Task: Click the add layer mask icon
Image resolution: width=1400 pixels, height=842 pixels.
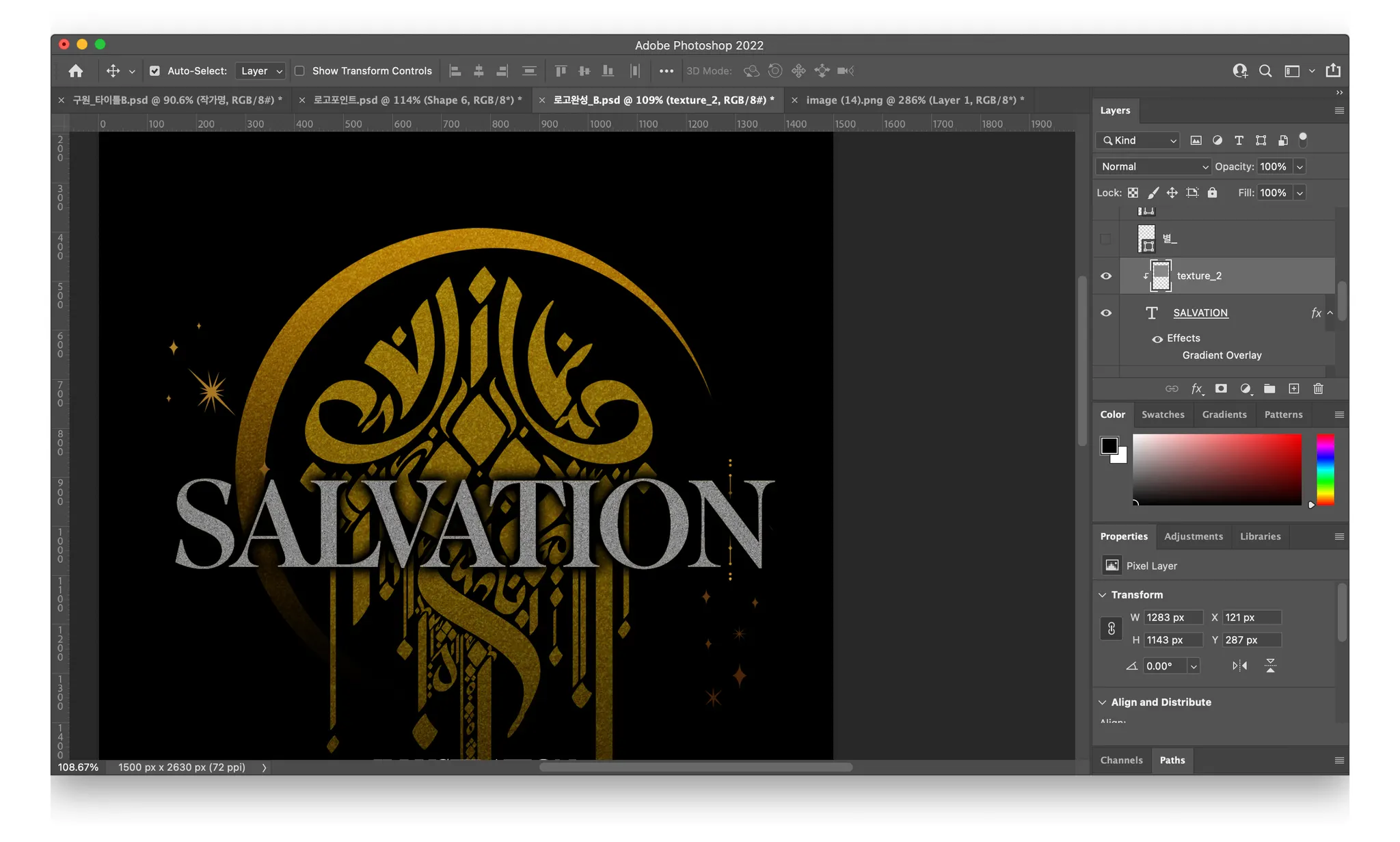Action: pos(1221,389)
